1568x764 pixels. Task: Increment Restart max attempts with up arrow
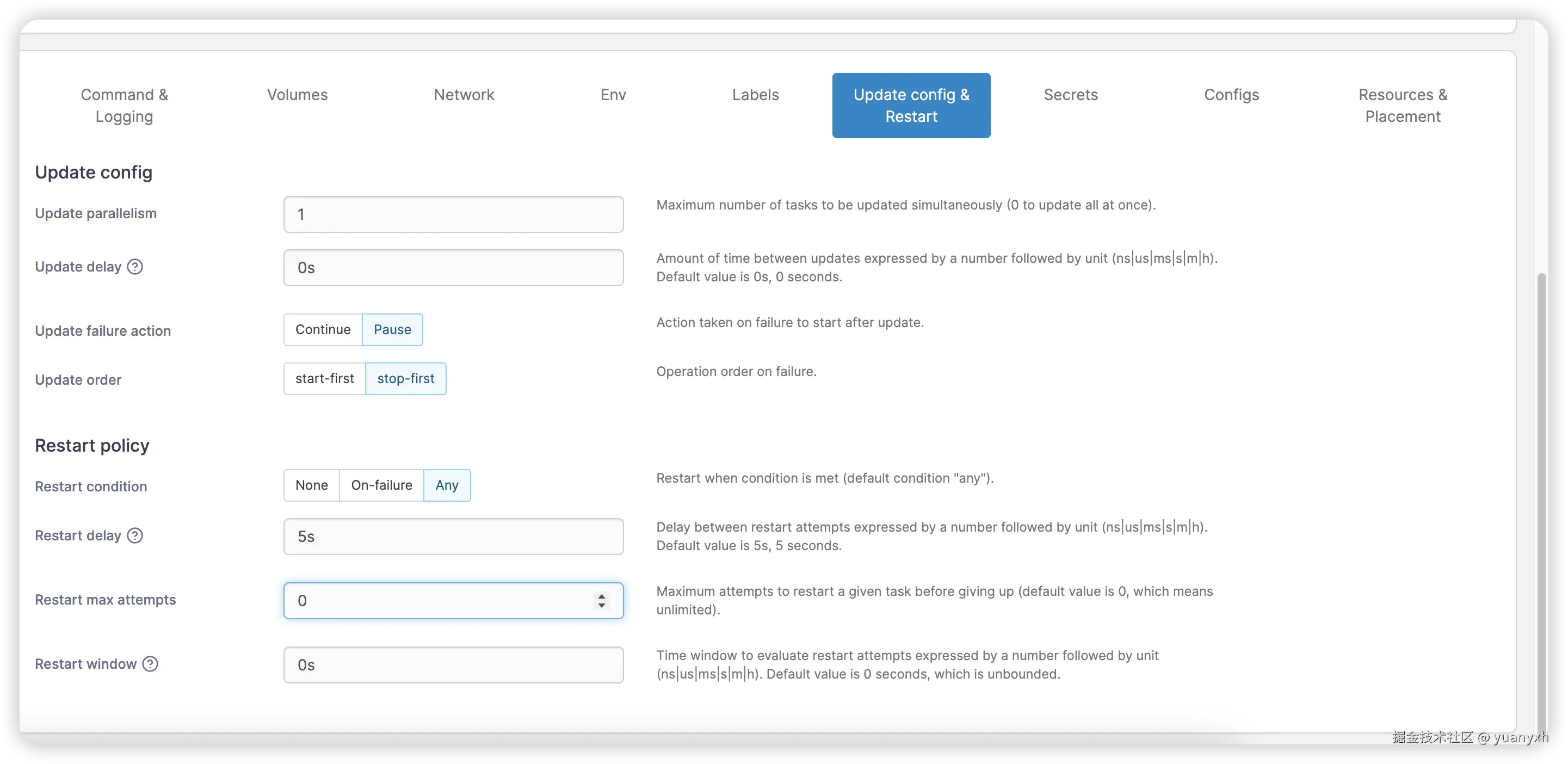pyautogui.click(x=601, y=596)
